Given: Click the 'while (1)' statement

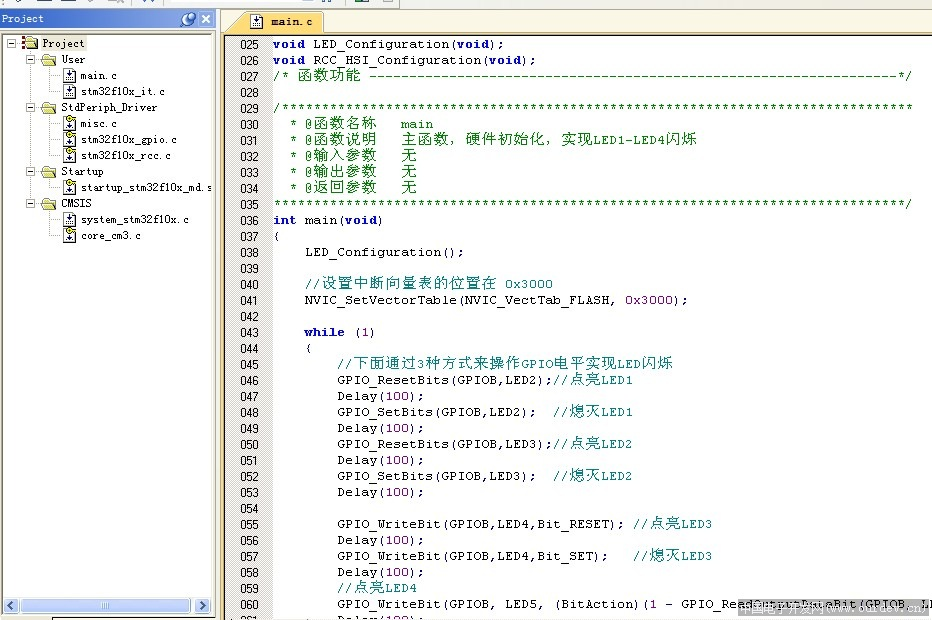Looking at the screenshot, I should click(339, 333).
